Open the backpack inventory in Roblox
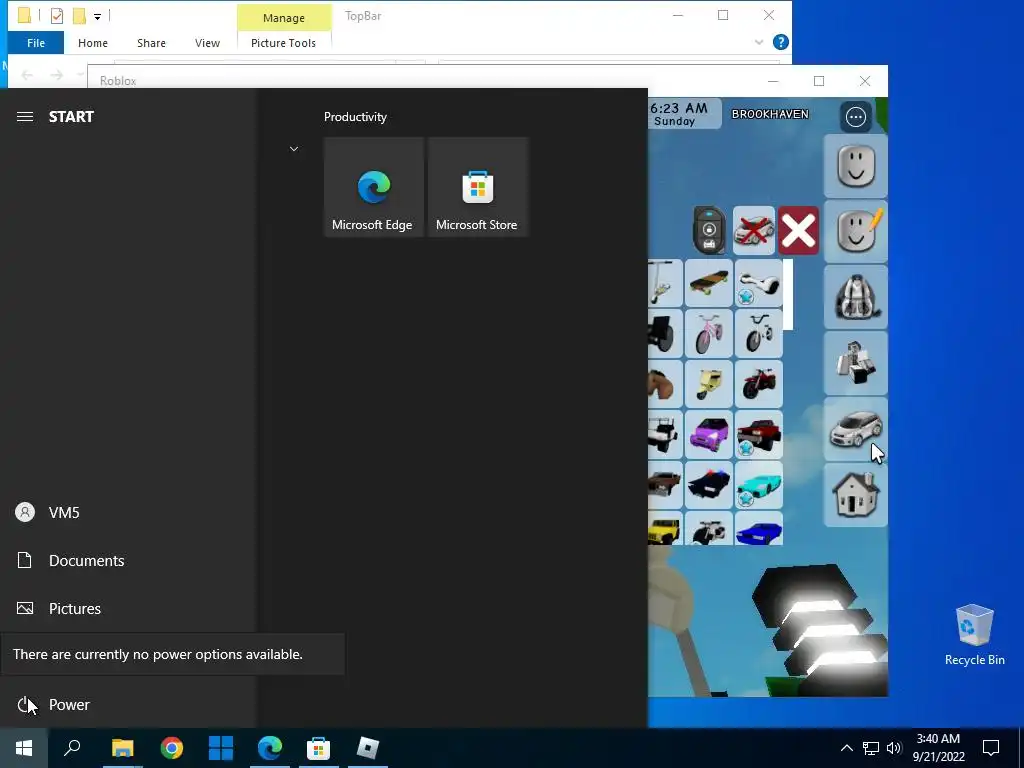This screenshot has width=1024, height=768. point(856,297)
